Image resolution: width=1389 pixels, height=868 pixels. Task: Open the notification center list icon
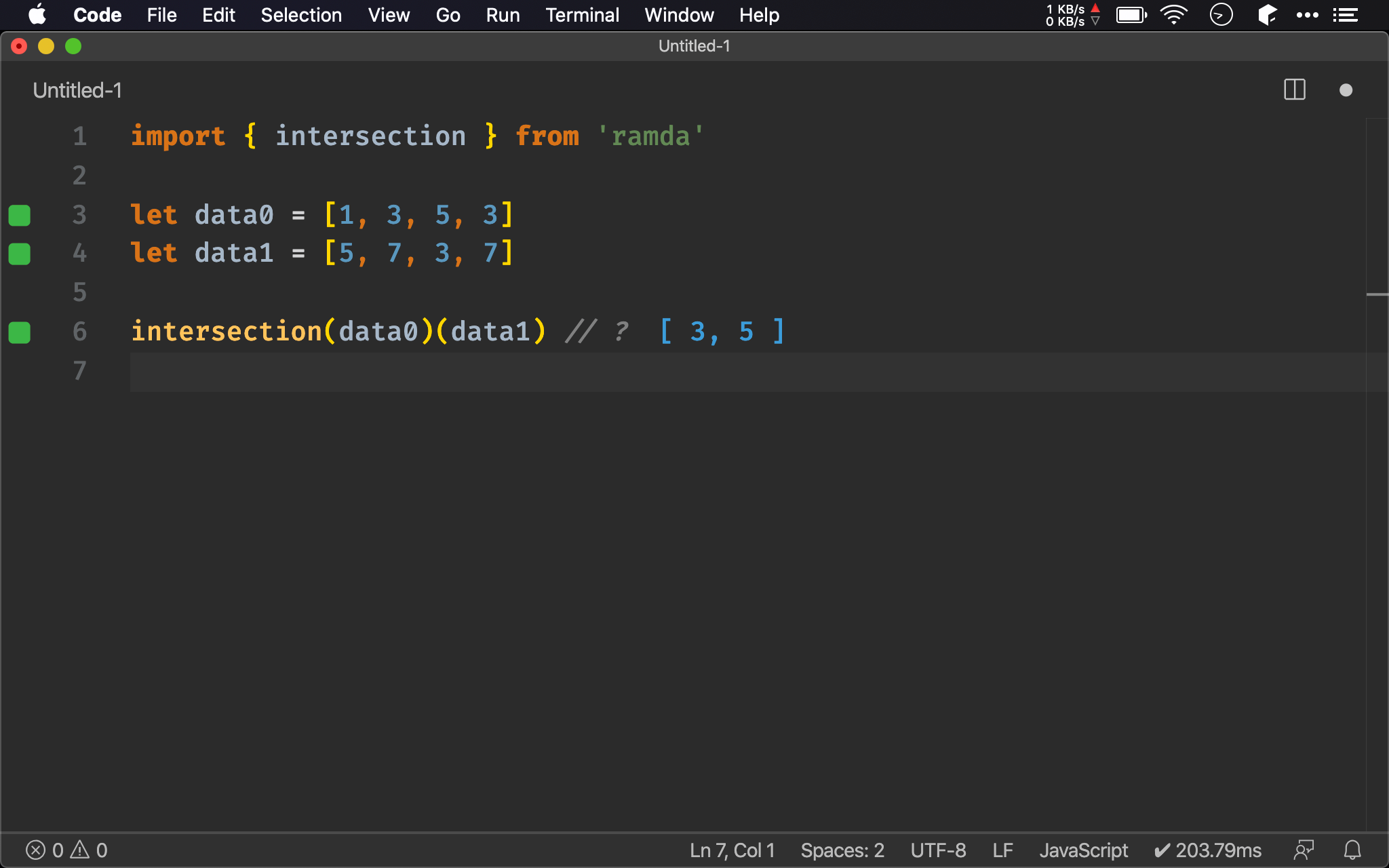[1346, 15]
